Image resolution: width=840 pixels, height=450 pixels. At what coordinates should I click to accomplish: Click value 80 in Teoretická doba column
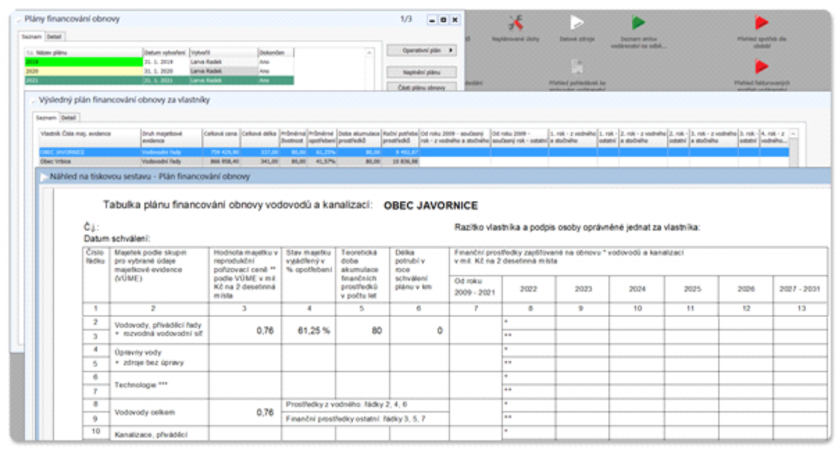377,331
